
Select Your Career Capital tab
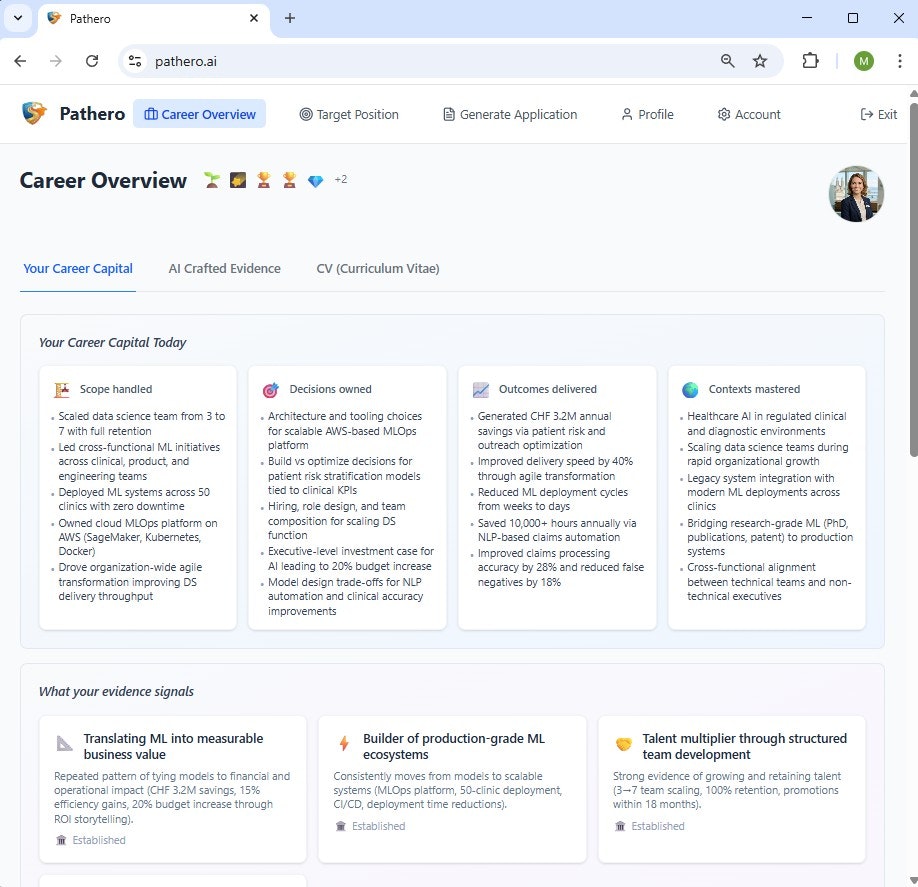[x=78, y=269]
